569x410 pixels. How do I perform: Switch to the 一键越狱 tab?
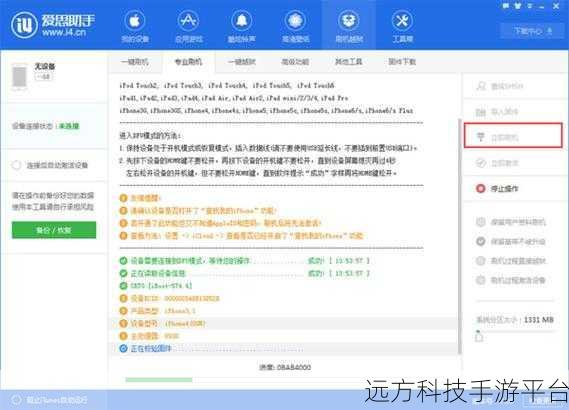241,62
